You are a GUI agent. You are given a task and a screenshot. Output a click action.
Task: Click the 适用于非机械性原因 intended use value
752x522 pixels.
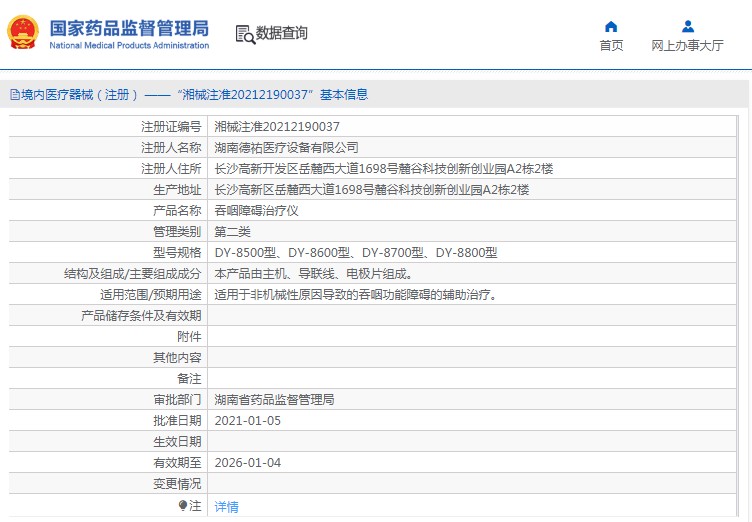355,295
